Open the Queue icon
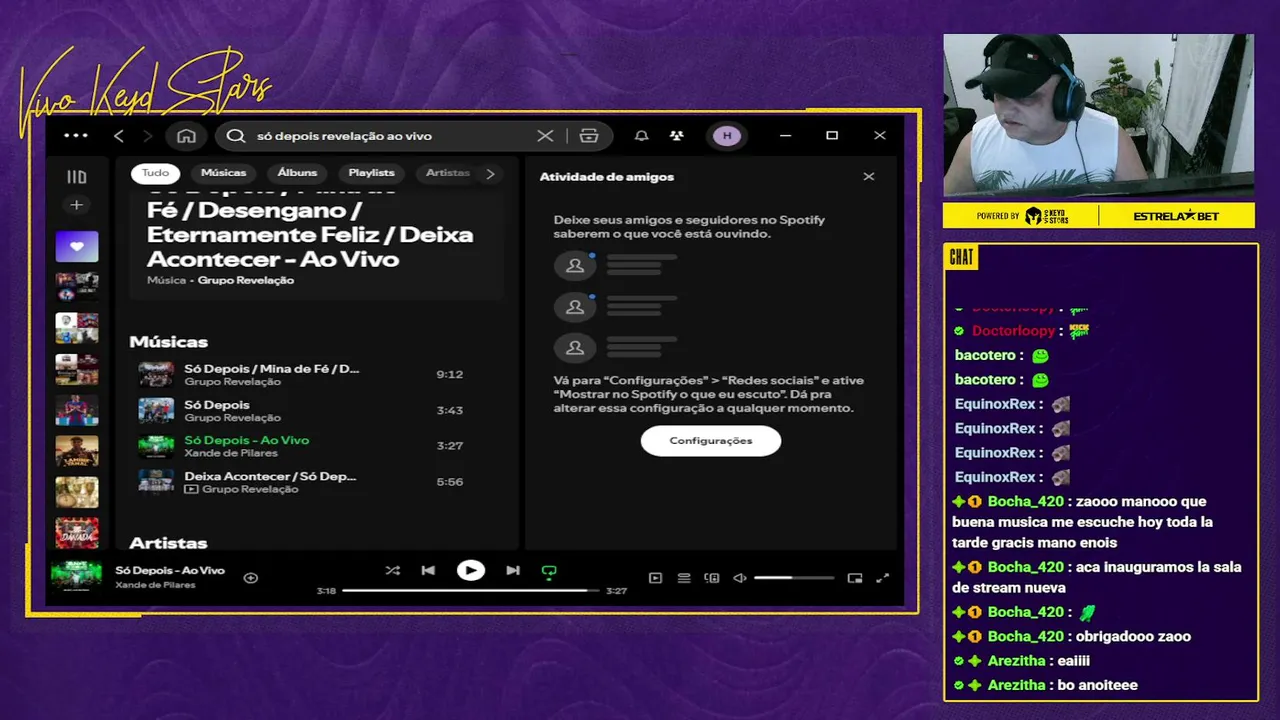1280x720 pixels. coord(684,577)
